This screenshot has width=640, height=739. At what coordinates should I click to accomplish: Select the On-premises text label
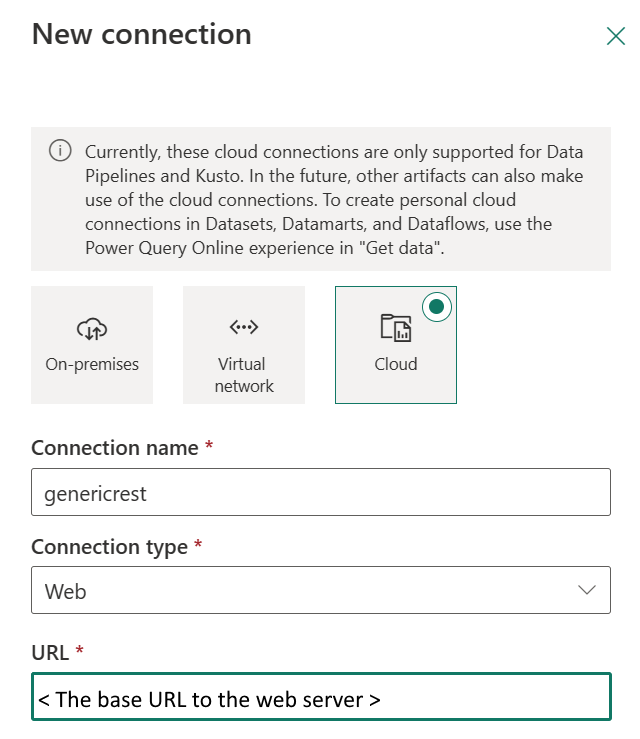[x=92, y=364]
